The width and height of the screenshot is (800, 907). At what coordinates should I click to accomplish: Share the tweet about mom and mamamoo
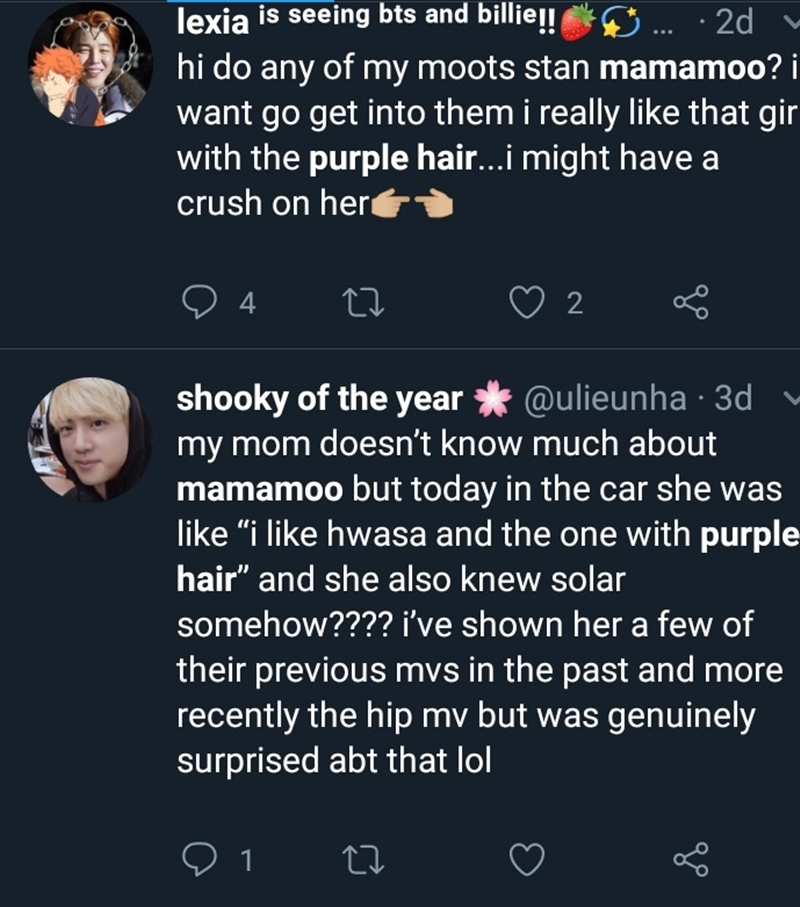pos(690,859)
